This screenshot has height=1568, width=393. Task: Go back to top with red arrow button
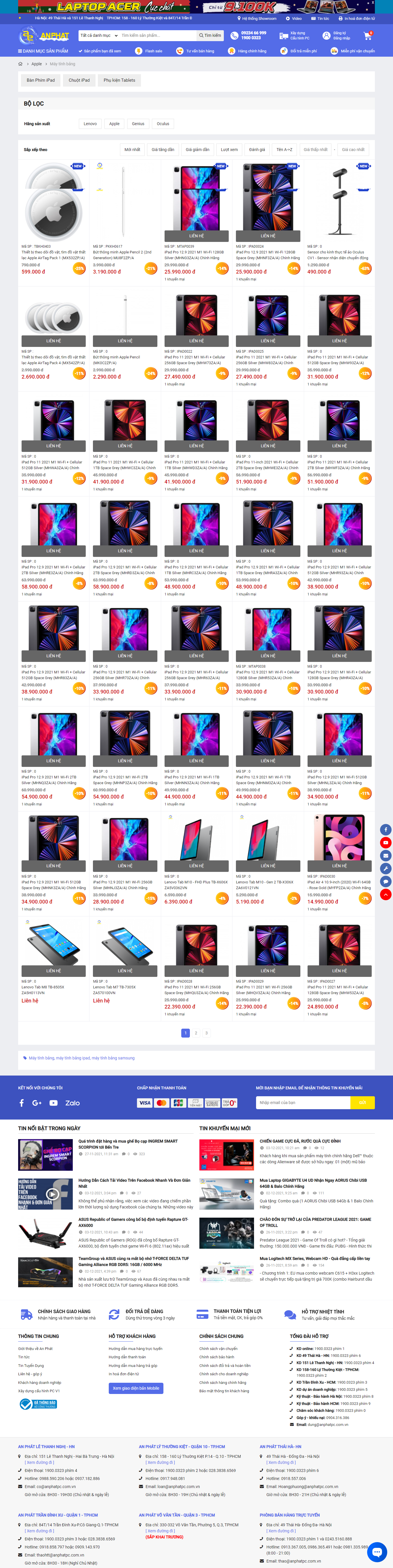[386, 894]
